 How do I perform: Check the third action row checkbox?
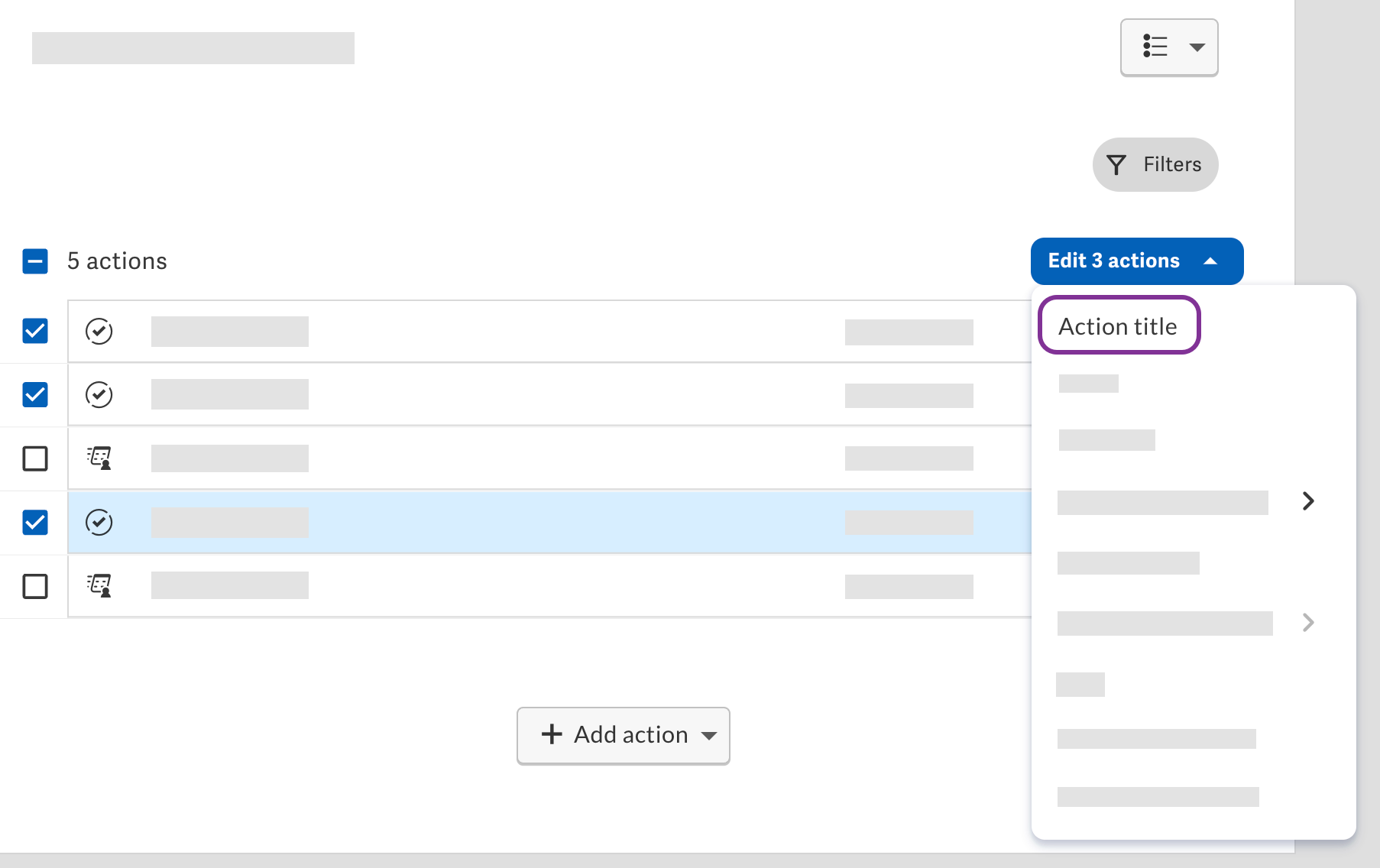point(35,458)
